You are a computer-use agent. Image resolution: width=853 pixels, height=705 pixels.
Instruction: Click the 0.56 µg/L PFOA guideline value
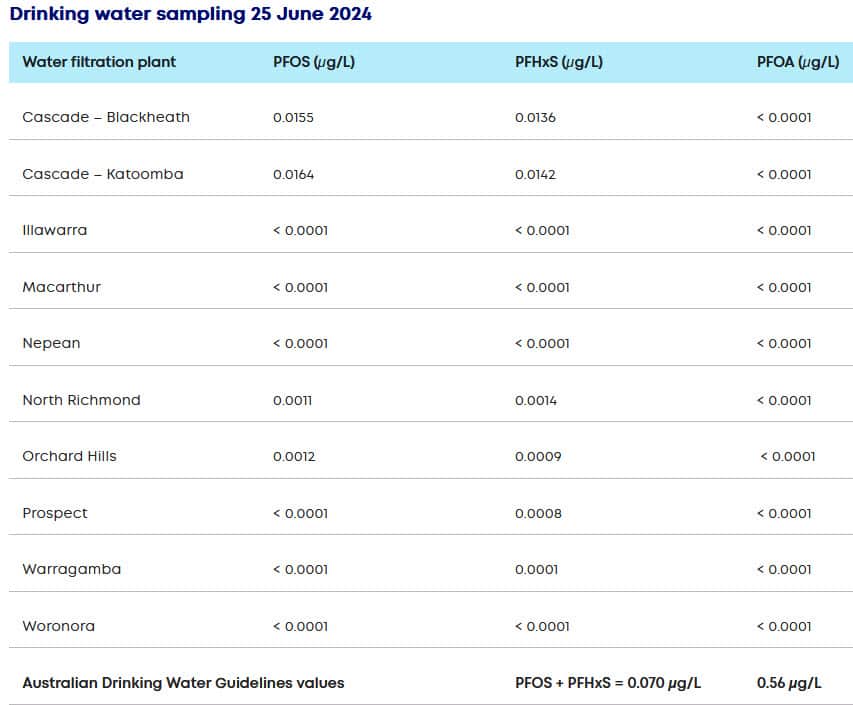tap(789, 683)
